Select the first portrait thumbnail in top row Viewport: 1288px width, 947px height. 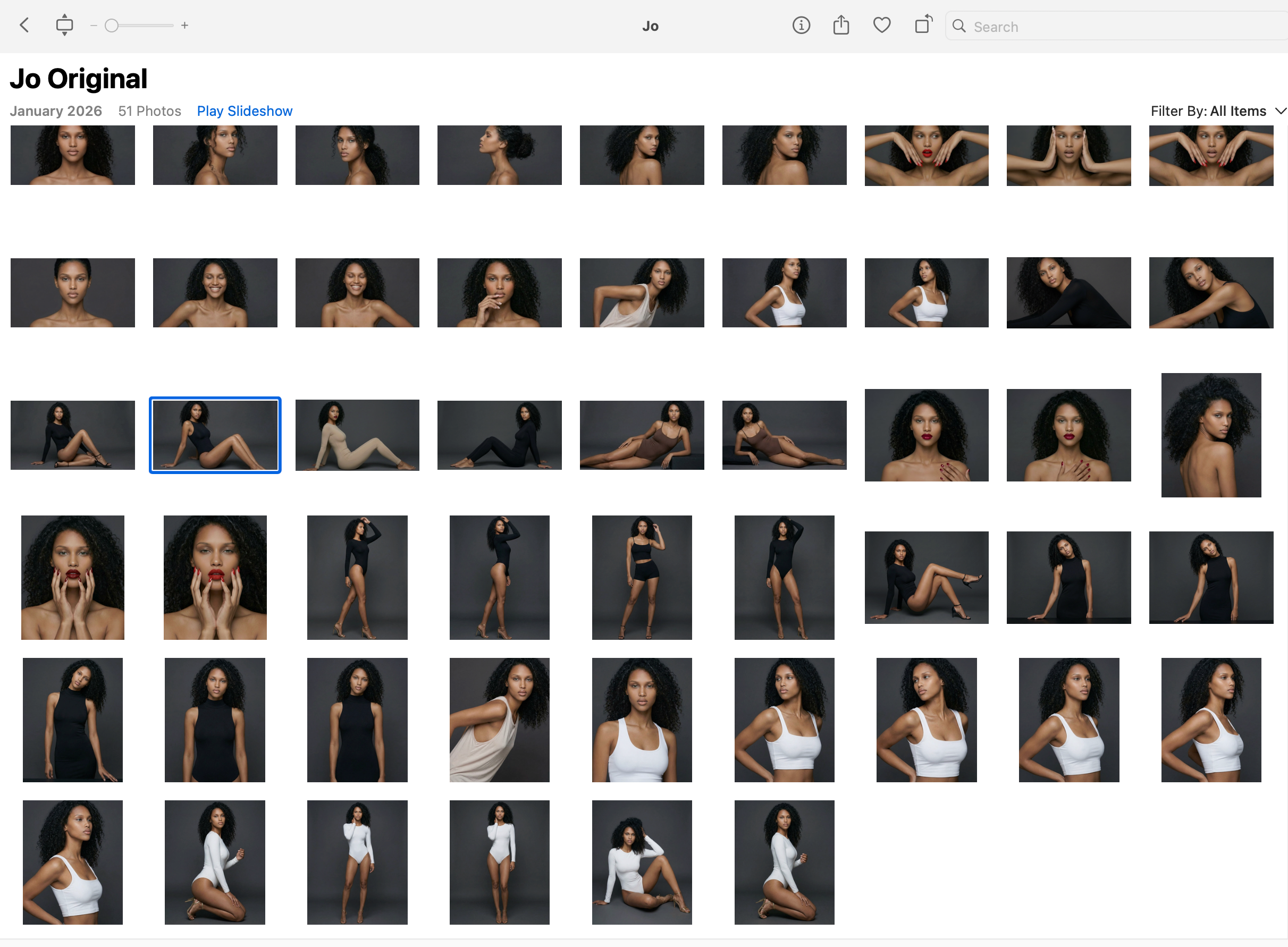click(73, 155)
